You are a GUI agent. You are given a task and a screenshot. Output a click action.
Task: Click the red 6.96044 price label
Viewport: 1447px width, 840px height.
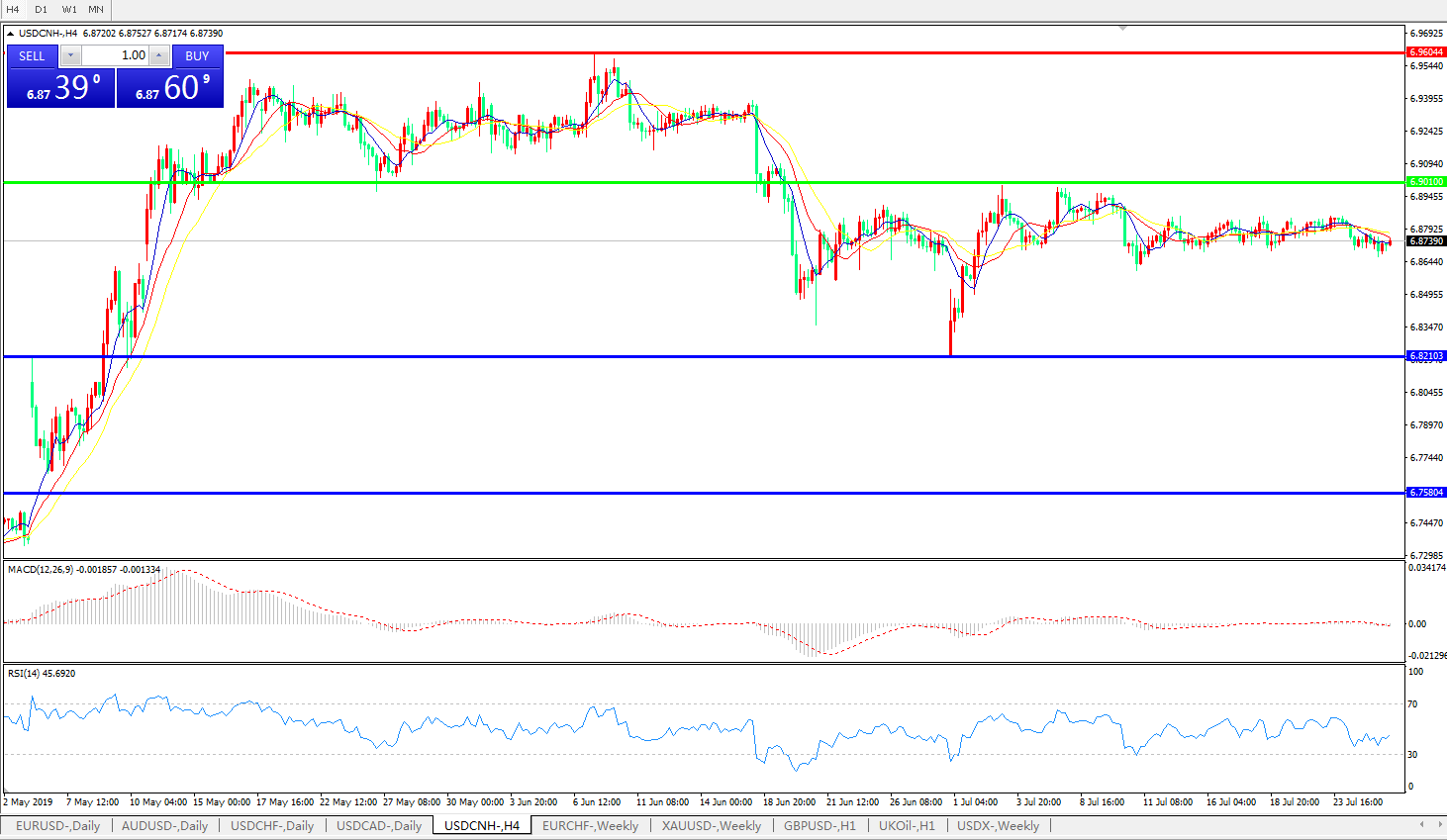click(1425, 52)
